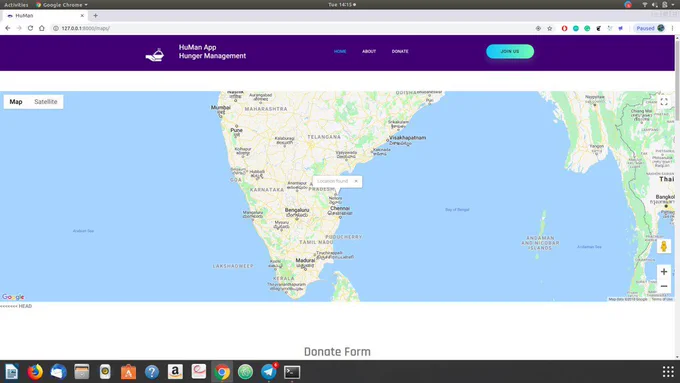Image resolution: width=680 pixels, height=383 pixels.
Task: Click the Google logo on the map
Action: pyautogui.click(x=13, y=297)
